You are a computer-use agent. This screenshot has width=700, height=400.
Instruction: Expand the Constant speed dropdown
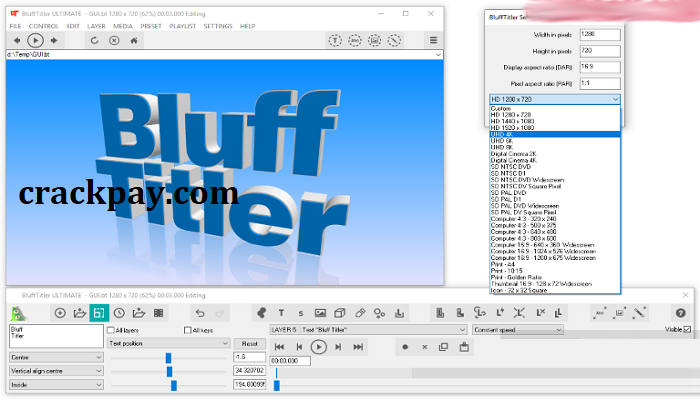518,330
